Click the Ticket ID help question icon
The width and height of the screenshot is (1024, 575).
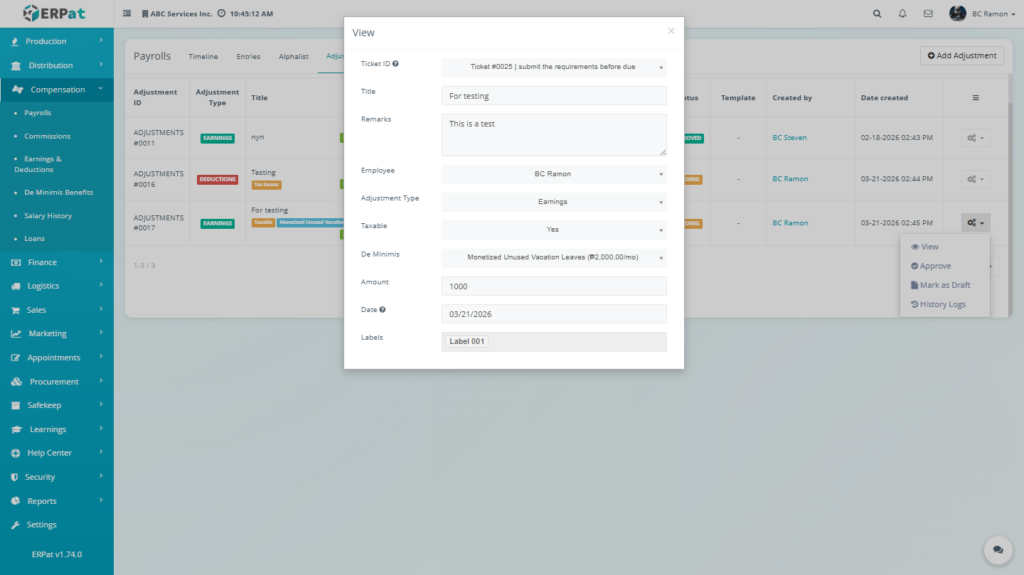click(x=396, y=64)
